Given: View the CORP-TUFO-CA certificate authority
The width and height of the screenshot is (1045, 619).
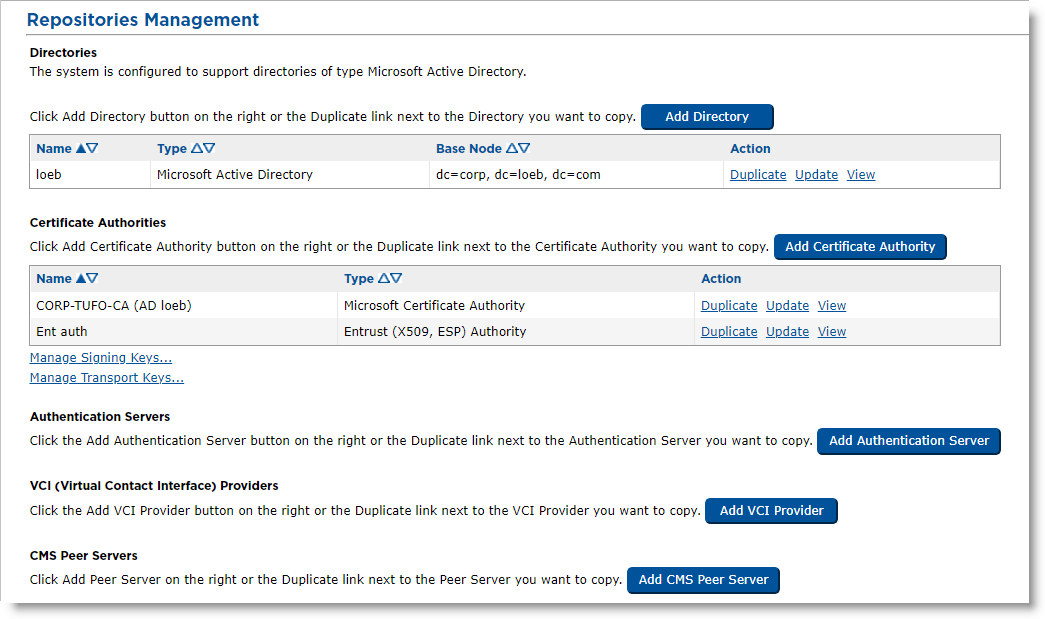Looking at the screenshot, I should click(x=832, y=306).
